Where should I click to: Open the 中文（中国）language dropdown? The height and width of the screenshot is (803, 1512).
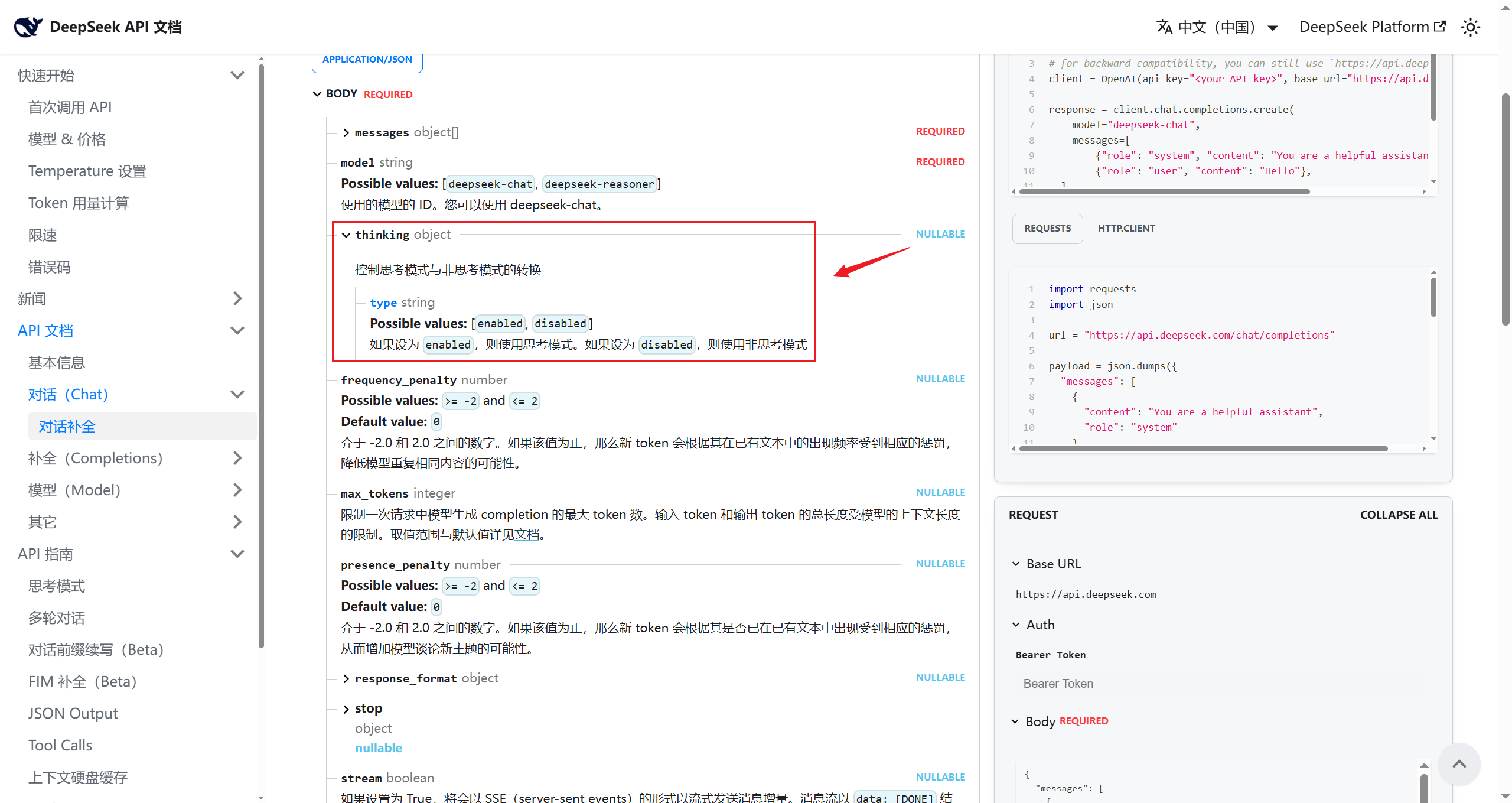[x=1217, y=27]
